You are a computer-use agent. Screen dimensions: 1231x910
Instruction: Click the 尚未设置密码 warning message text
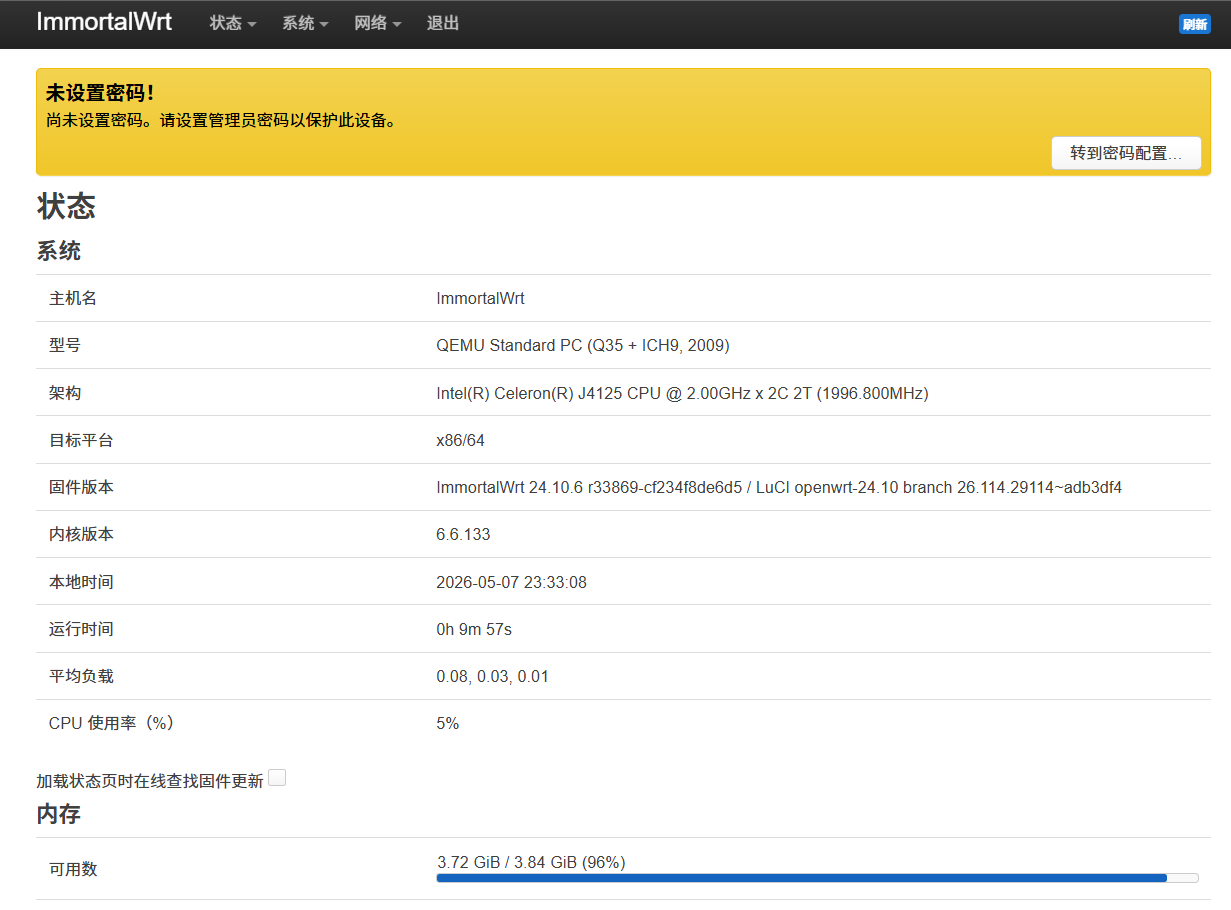click(221, 121)
